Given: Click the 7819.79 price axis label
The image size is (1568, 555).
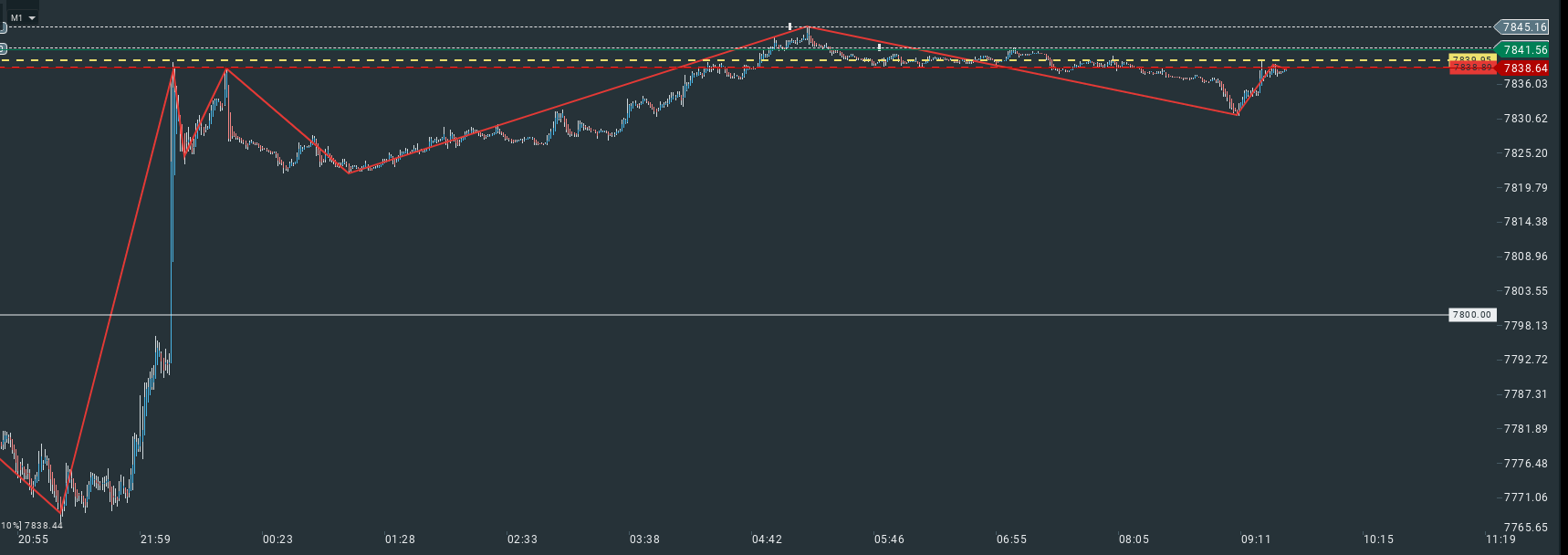Looking at the screenshot, I should (1525, 188).
